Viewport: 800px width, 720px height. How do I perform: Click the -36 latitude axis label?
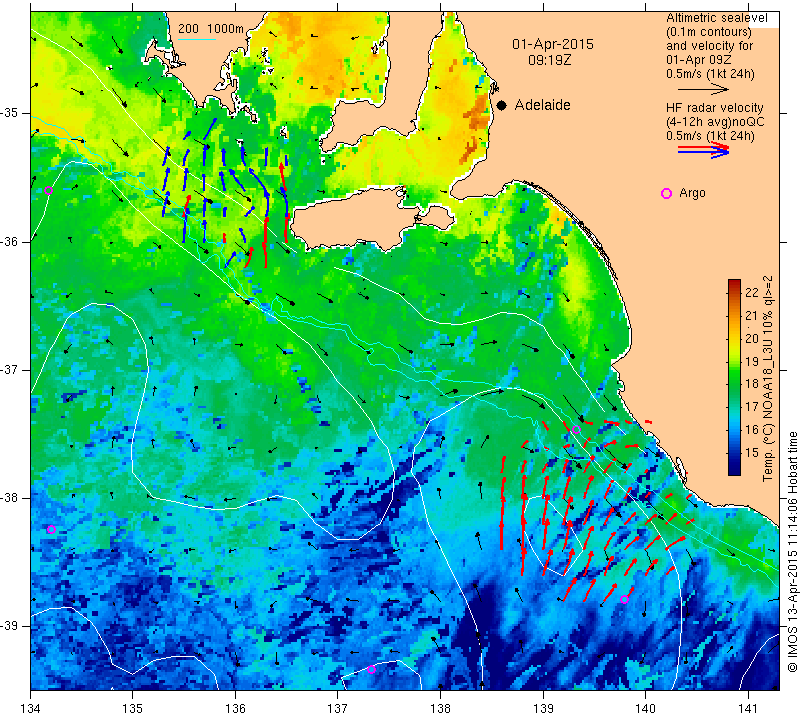pos(10,241)
